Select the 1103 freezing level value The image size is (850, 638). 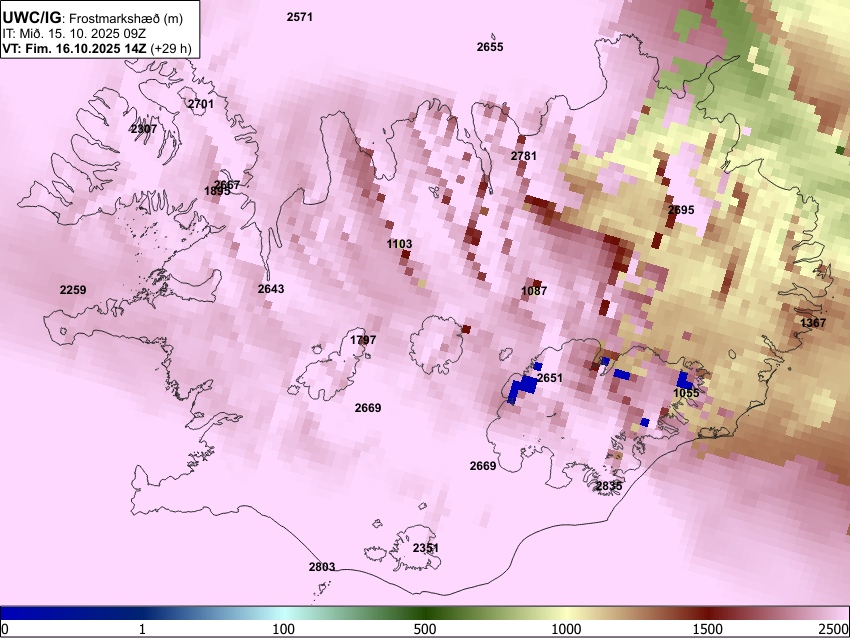400,244
